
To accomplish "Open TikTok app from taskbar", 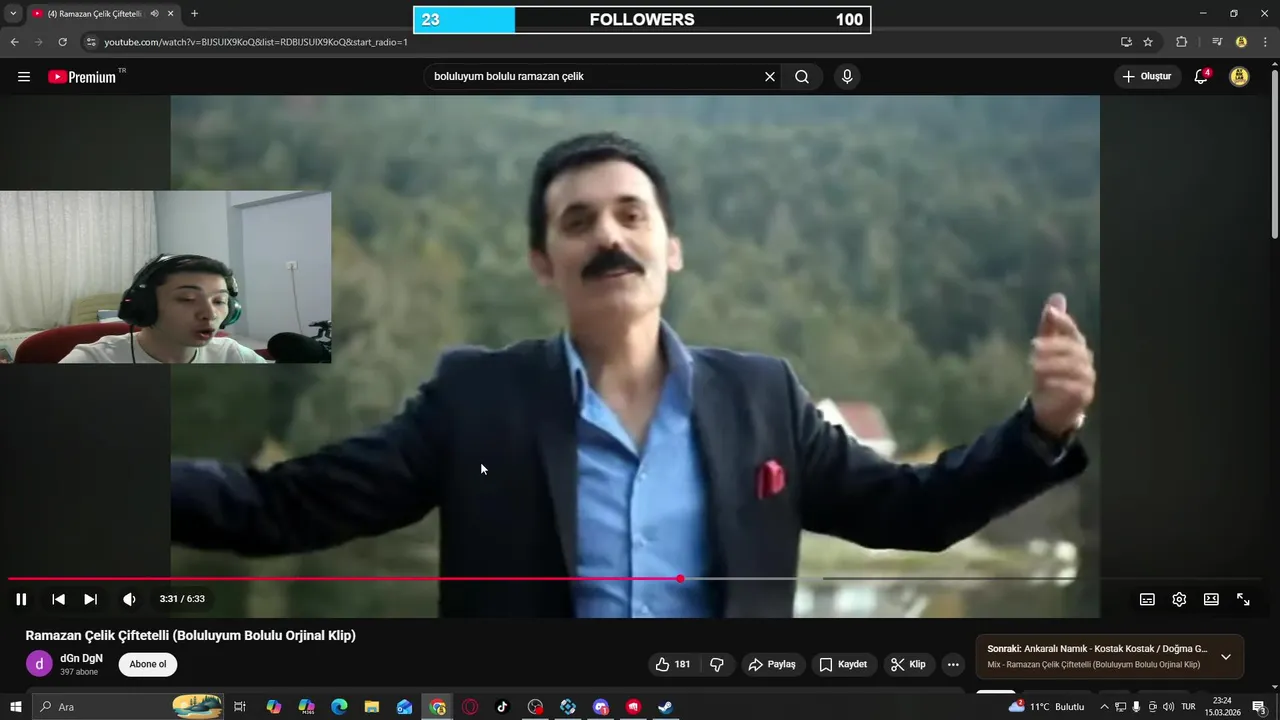I will (x=502, y=707).
